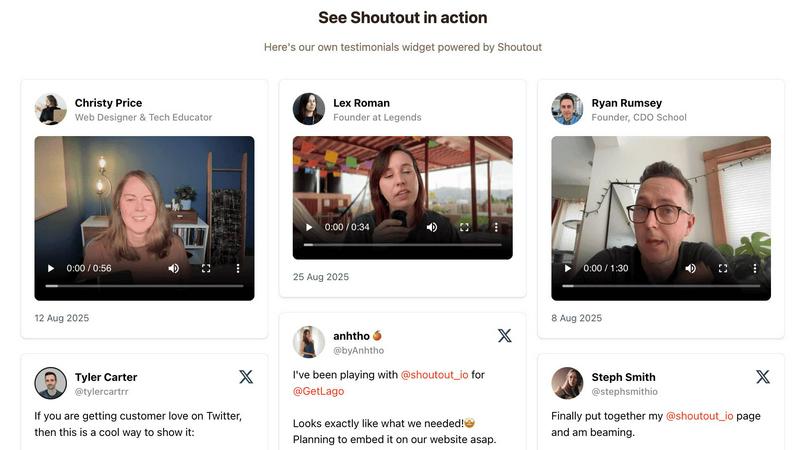
Task: Click Lex Roman's profile avatar
Action: pos(309,109)
